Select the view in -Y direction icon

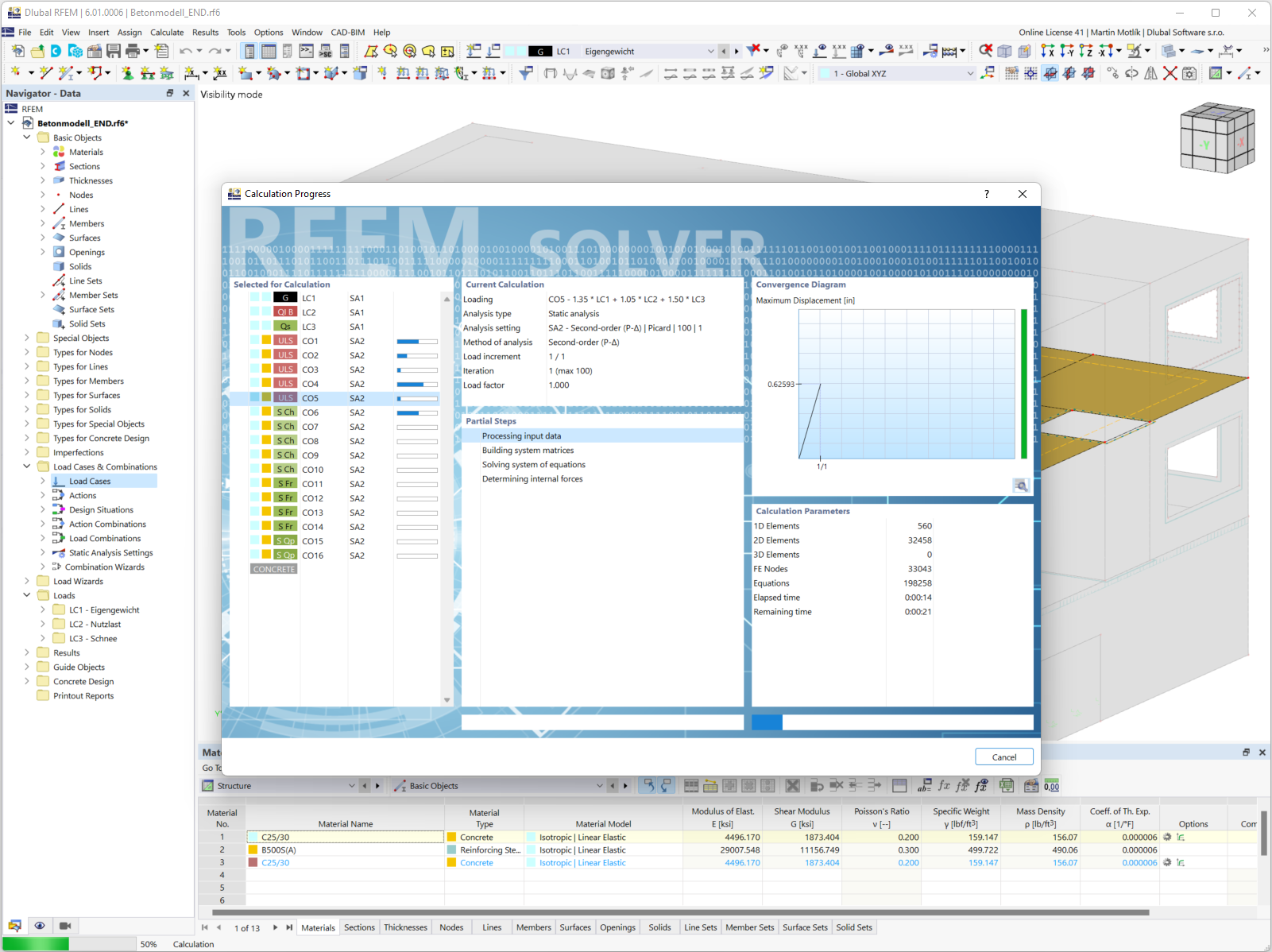[1065, 51]
